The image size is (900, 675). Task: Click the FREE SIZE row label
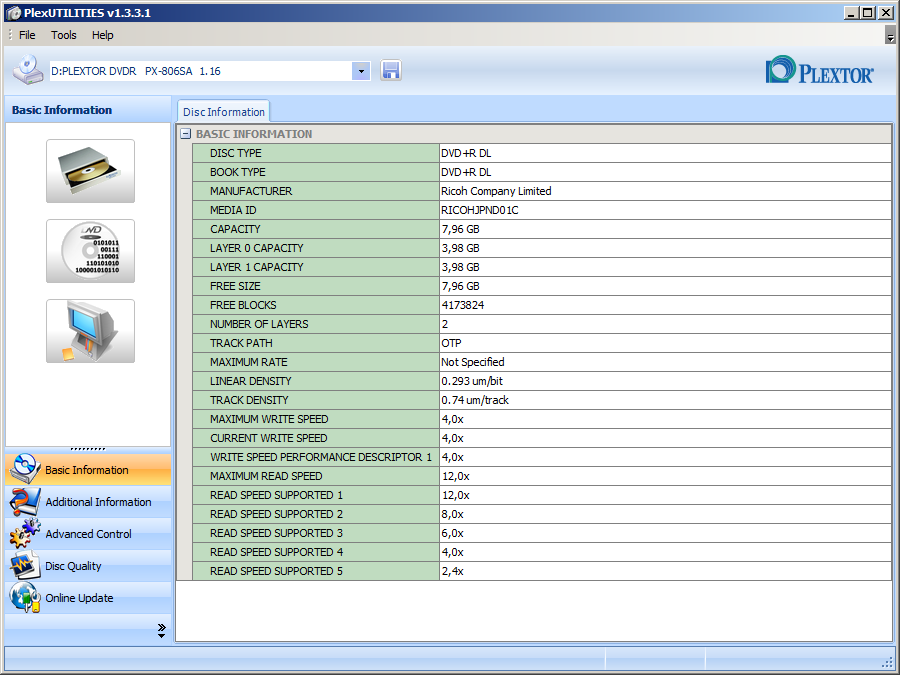(x=235, y=286)
